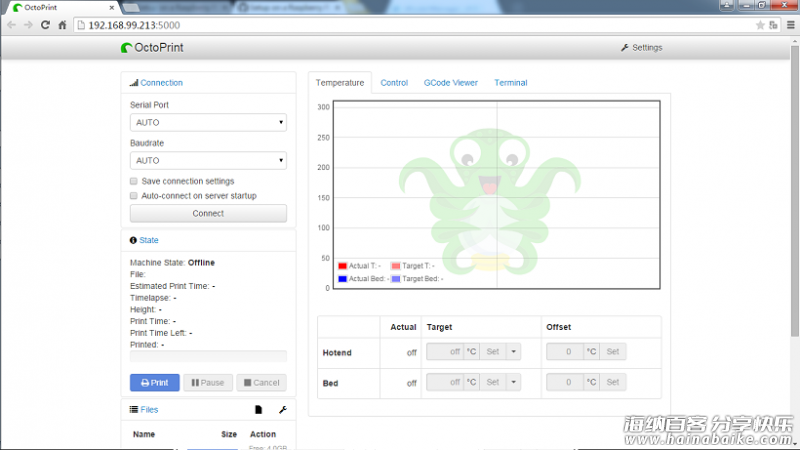Click the Action column header in Files
Viewport: 800px width, 450px height.
[x=263, y=434]
